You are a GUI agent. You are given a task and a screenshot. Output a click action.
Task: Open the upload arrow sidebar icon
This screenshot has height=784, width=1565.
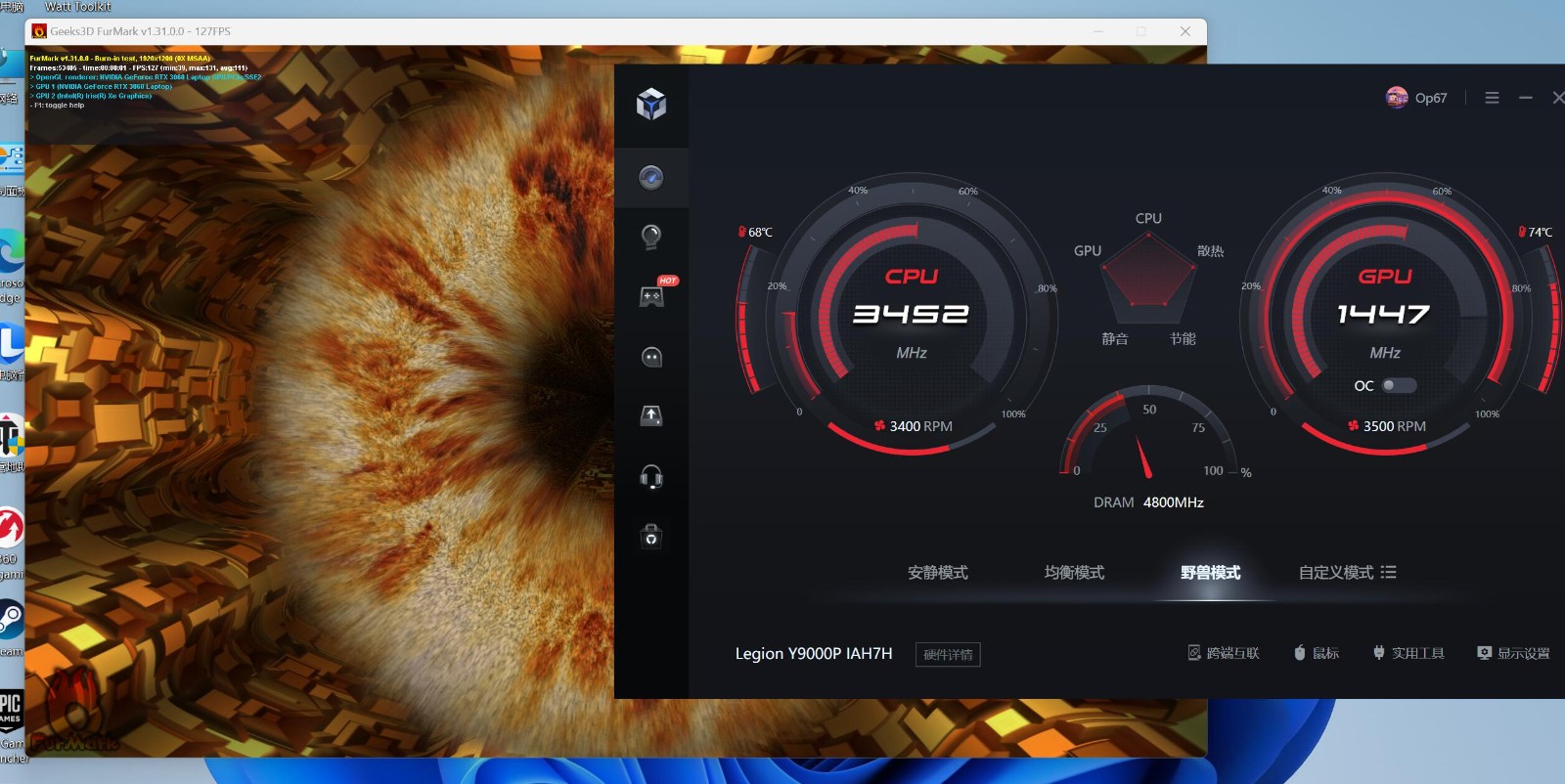pos(651,416)
